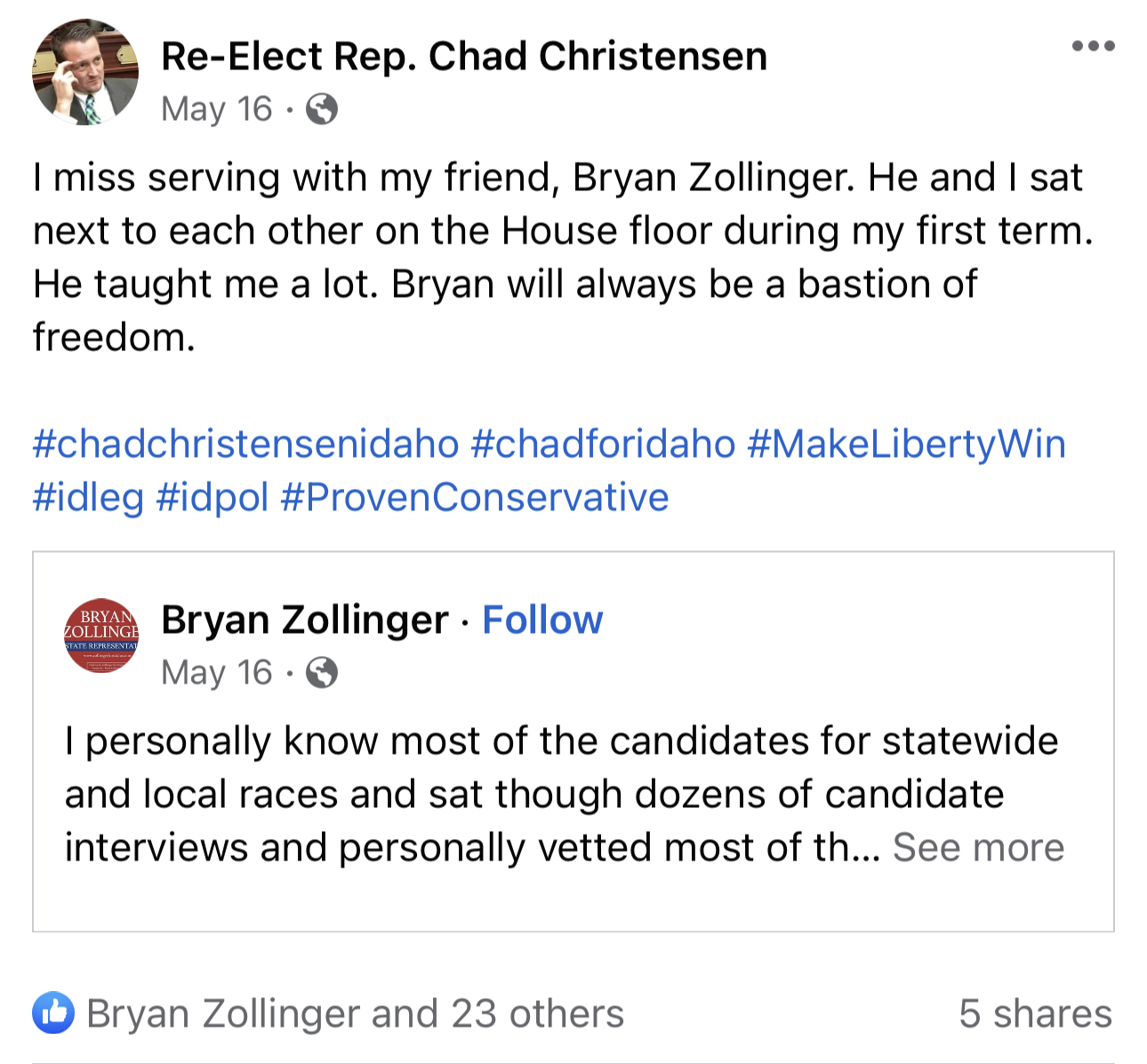
Task: Expand the post with See more
Action: [x=978, y=847]
